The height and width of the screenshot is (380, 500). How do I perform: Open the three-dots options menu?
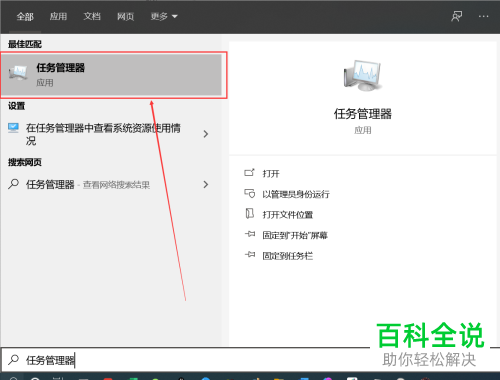coord(483,16)
